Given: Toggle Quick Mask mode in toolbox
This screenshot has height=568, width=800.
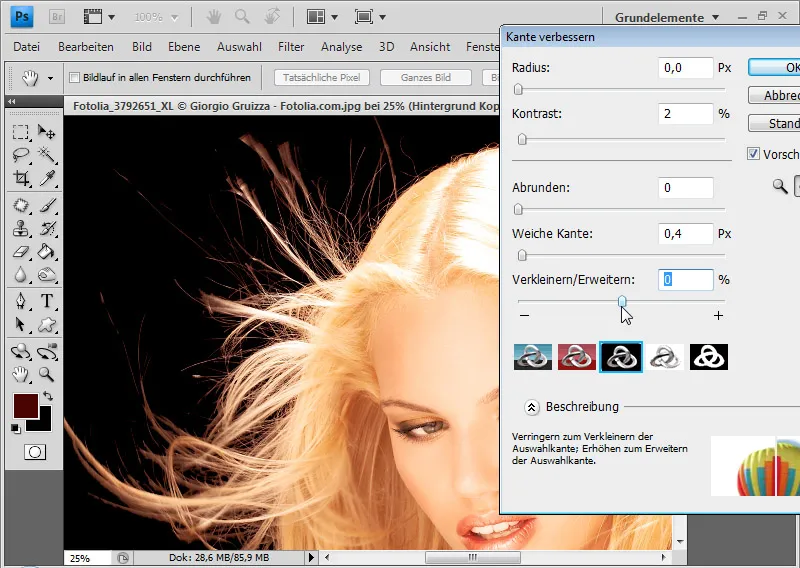Looking at the screenshot, I should [33, 452].
